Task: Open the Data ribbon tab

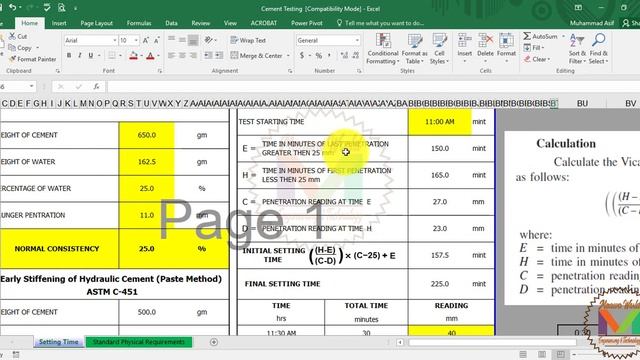Action: [171, 23]
